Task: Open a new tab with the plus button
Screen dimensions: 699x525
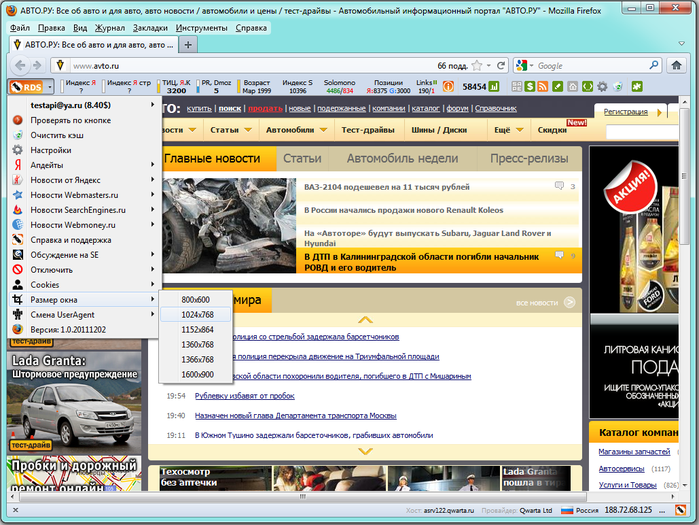Action: point(188,45)
